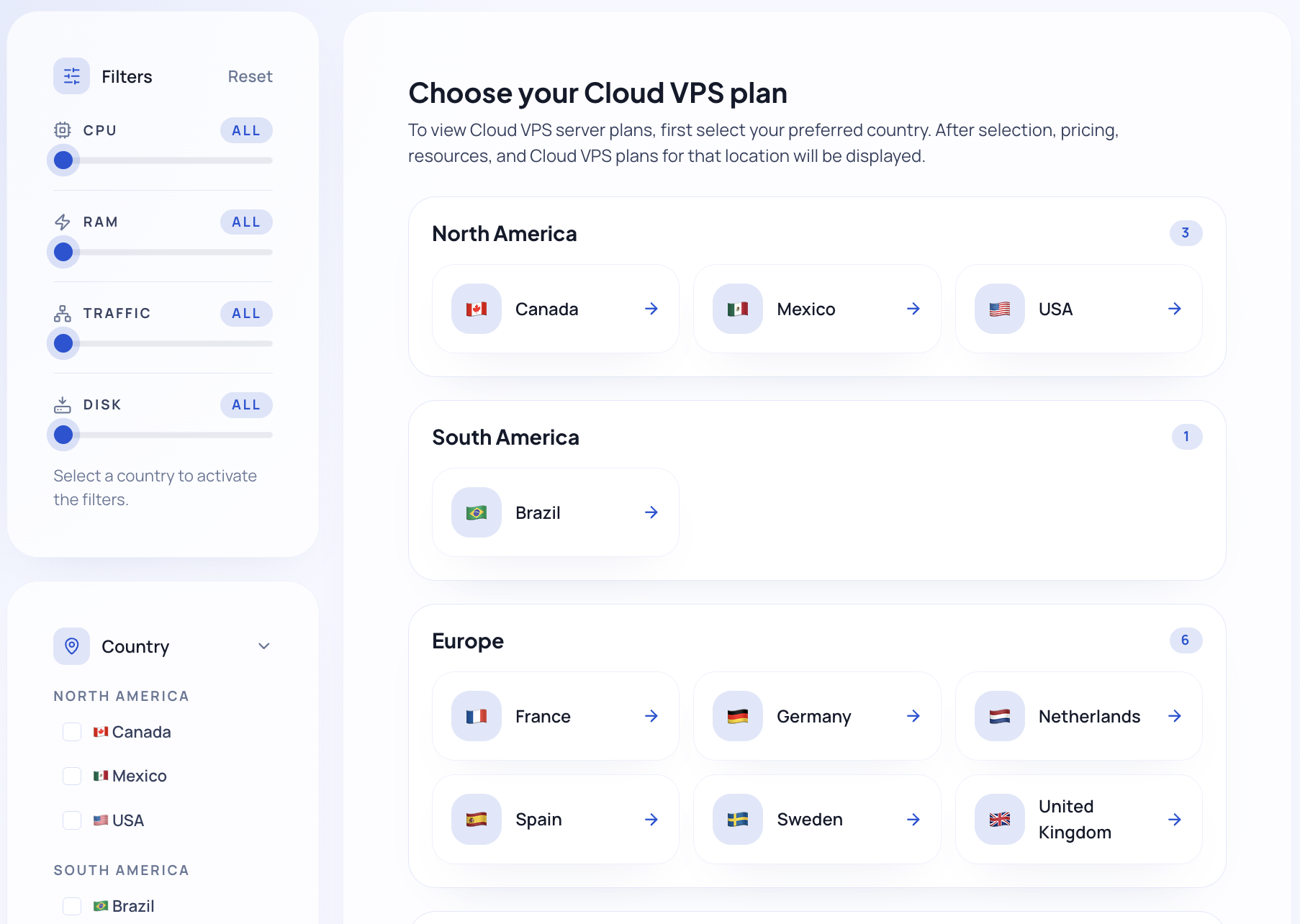1300x924 pixels.
Task: Click the Spain flag icon in card
Action: [x=477, y=819]
